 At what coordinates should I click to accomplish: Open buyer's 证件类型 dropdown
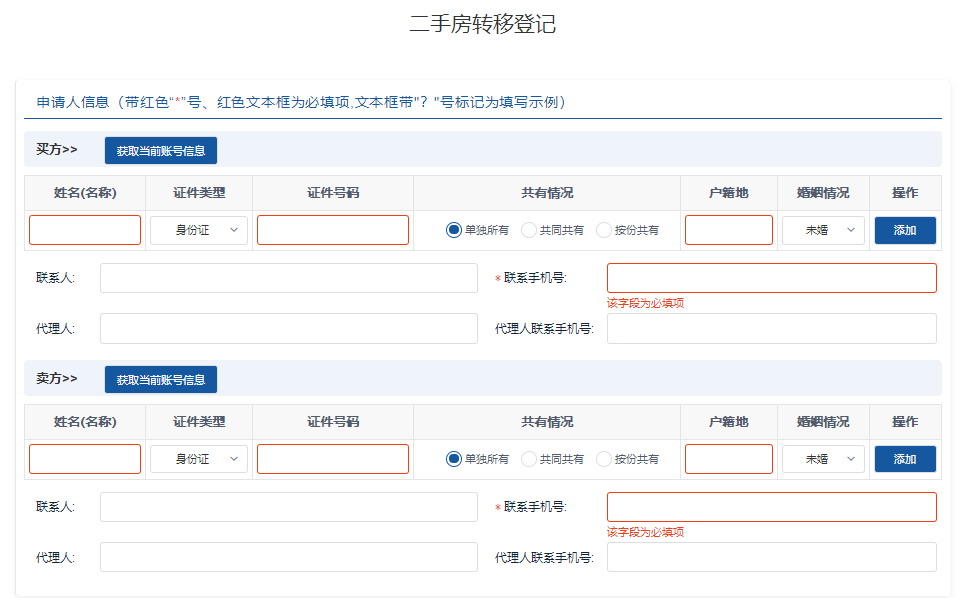click(x=199, y=230)
